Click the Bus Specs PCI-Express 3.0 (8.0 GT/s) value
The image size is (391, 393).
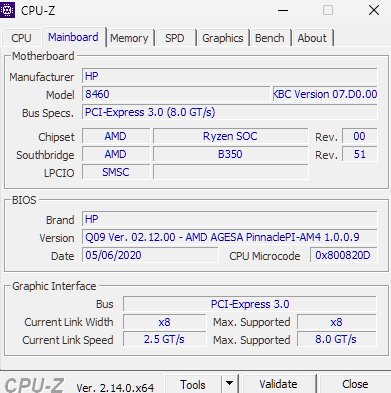(x=230, y=112)
